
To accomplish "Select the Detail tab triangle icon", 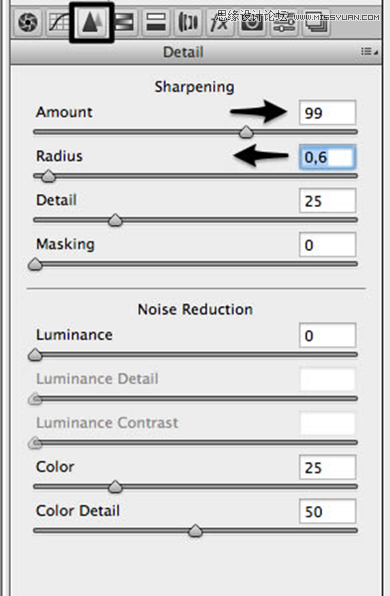I will (91, 22).
